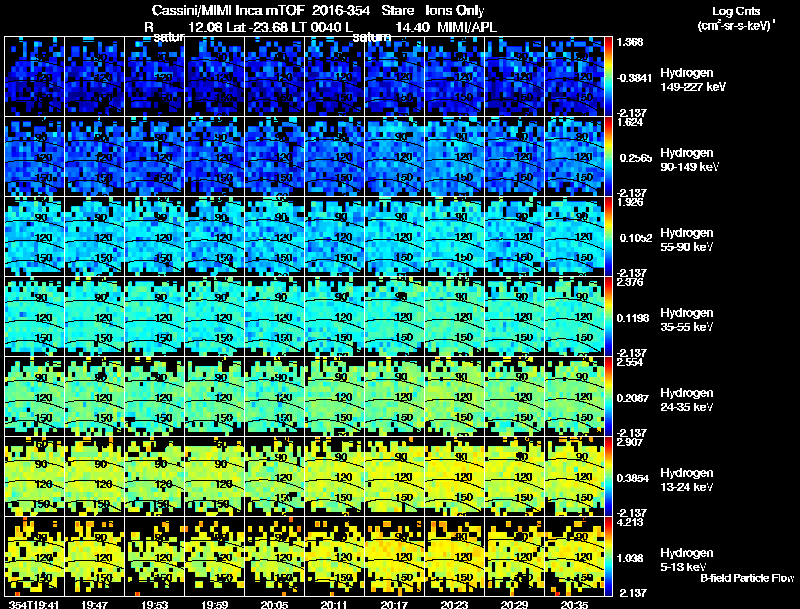Click the Hydrogen 13-24 keV row label
Viewport: 800px width, 609px height.
coord(687,480)
